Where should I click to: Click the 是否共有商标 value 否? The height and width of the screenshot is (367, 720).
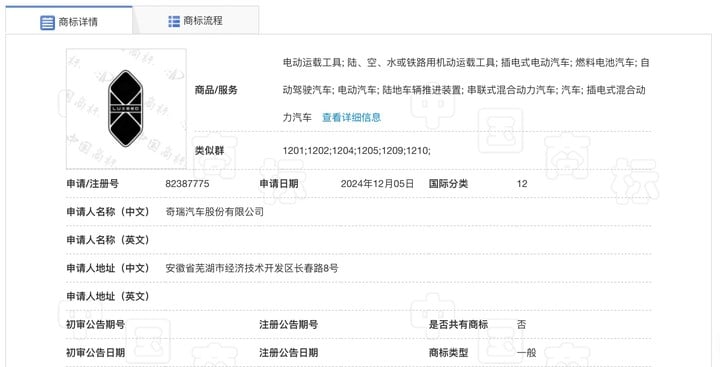pyautogui.click(x=521, y=324)
